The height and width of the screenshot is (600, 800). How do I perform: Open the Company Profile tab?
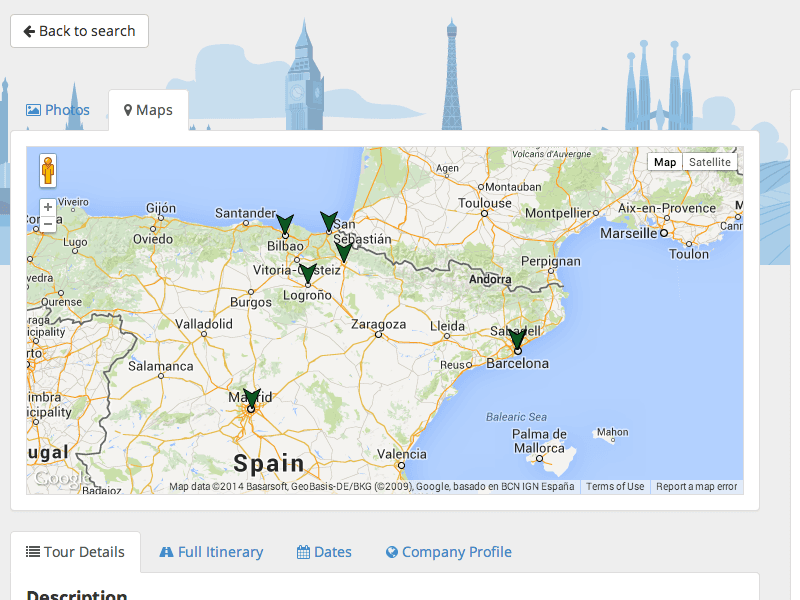coord(448,552)
